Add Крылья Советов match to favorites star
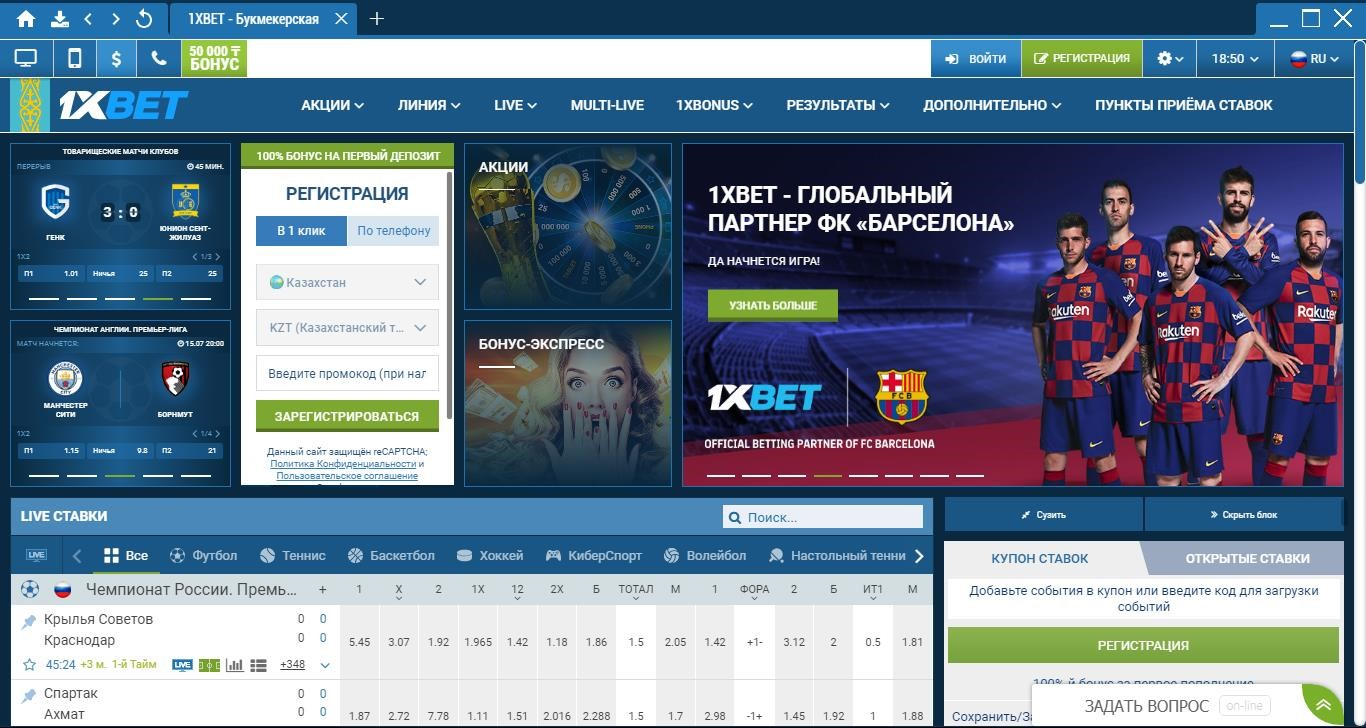The height and width of the screenshot is (728, 1366). pos(29,665)
